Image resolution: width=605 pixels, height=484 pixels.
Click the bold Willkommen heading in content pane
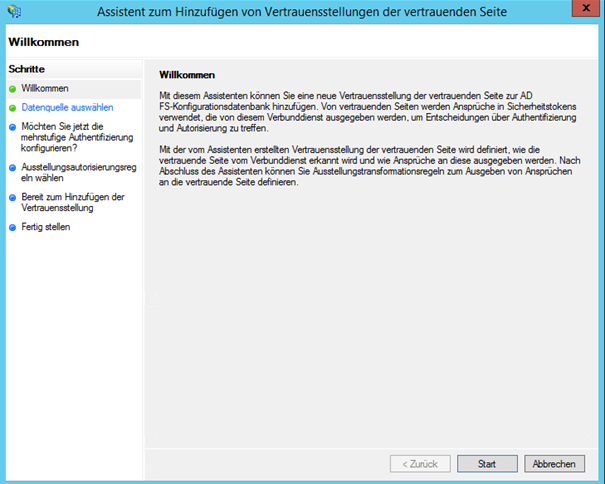[x=187, y=75]
